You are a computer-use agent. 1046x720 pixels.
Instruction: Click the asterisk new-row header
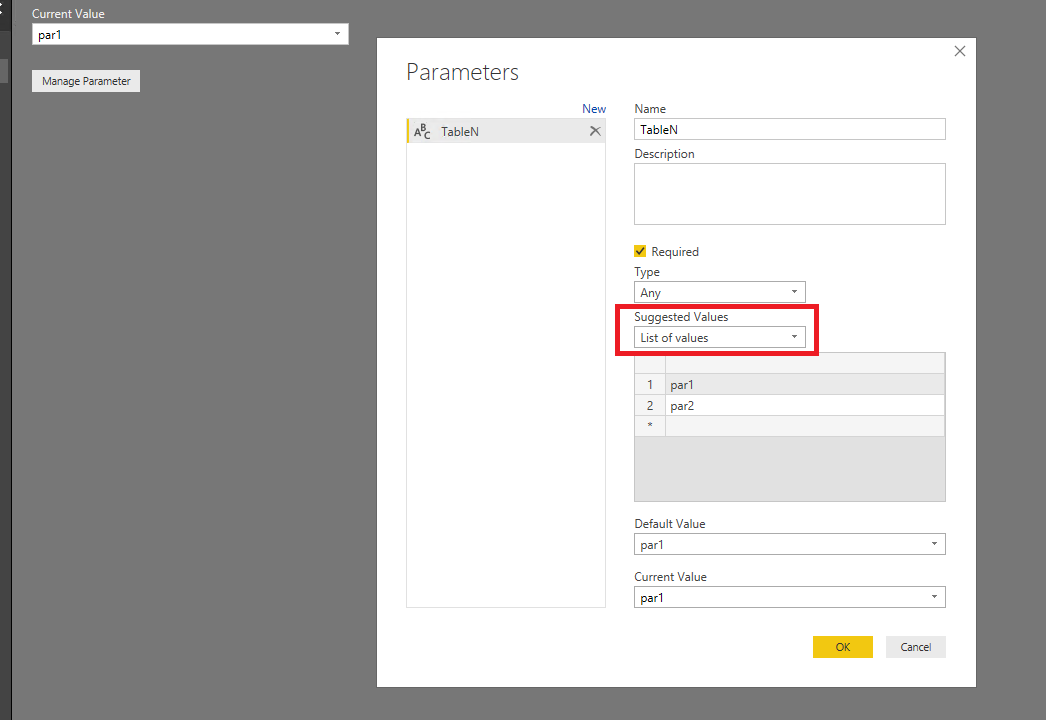click(650, 426)
